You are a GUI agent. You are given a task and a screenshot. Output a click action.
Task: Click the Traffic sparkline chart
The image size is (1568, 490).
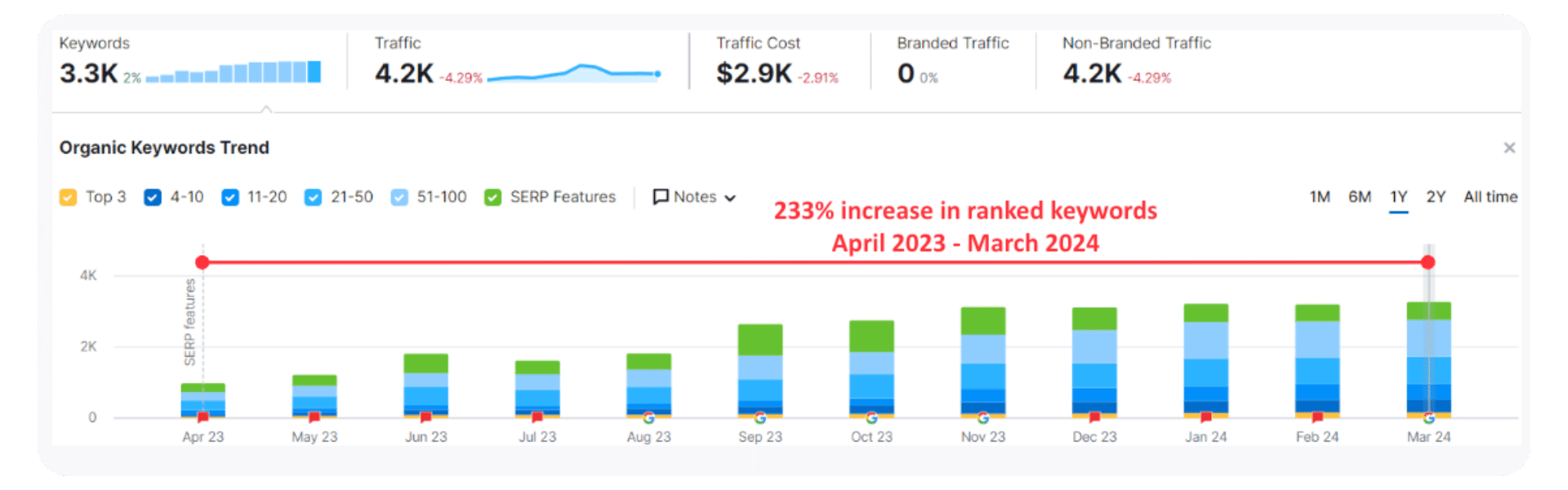pyautogui.click(x=574, y=73)
